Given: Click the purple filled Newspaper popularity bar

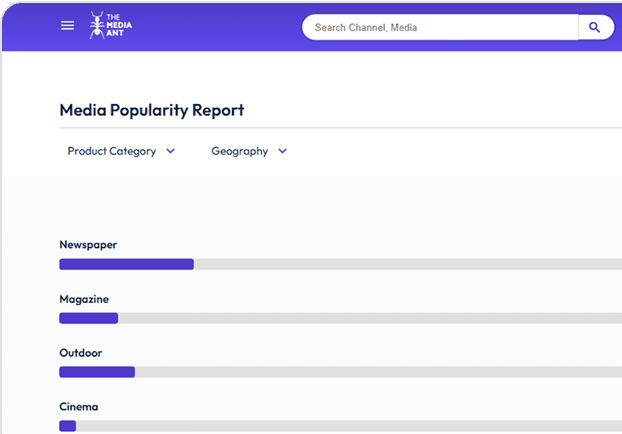Looking at the screenshot, I should (x=126, y=264).
